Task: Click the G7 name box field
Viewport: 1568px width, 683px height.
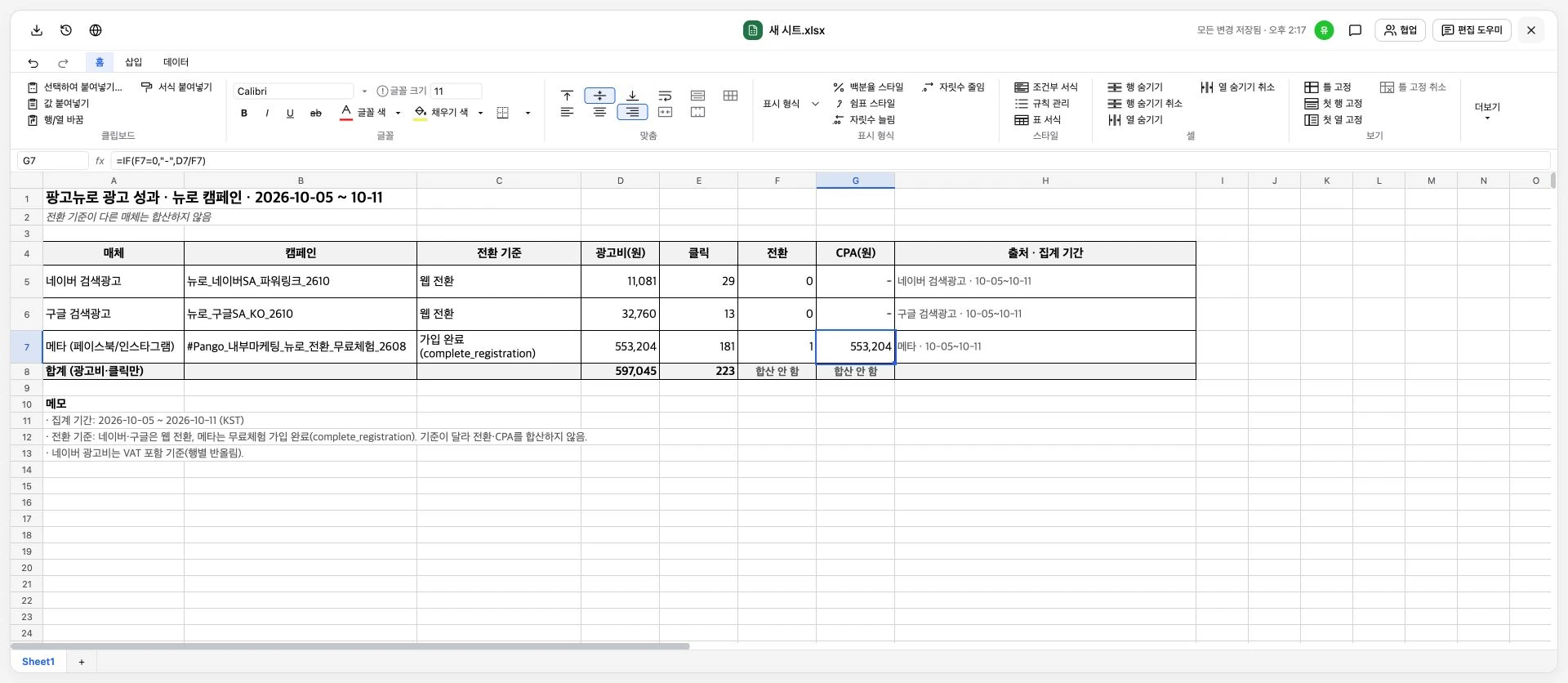Action: 52,161
